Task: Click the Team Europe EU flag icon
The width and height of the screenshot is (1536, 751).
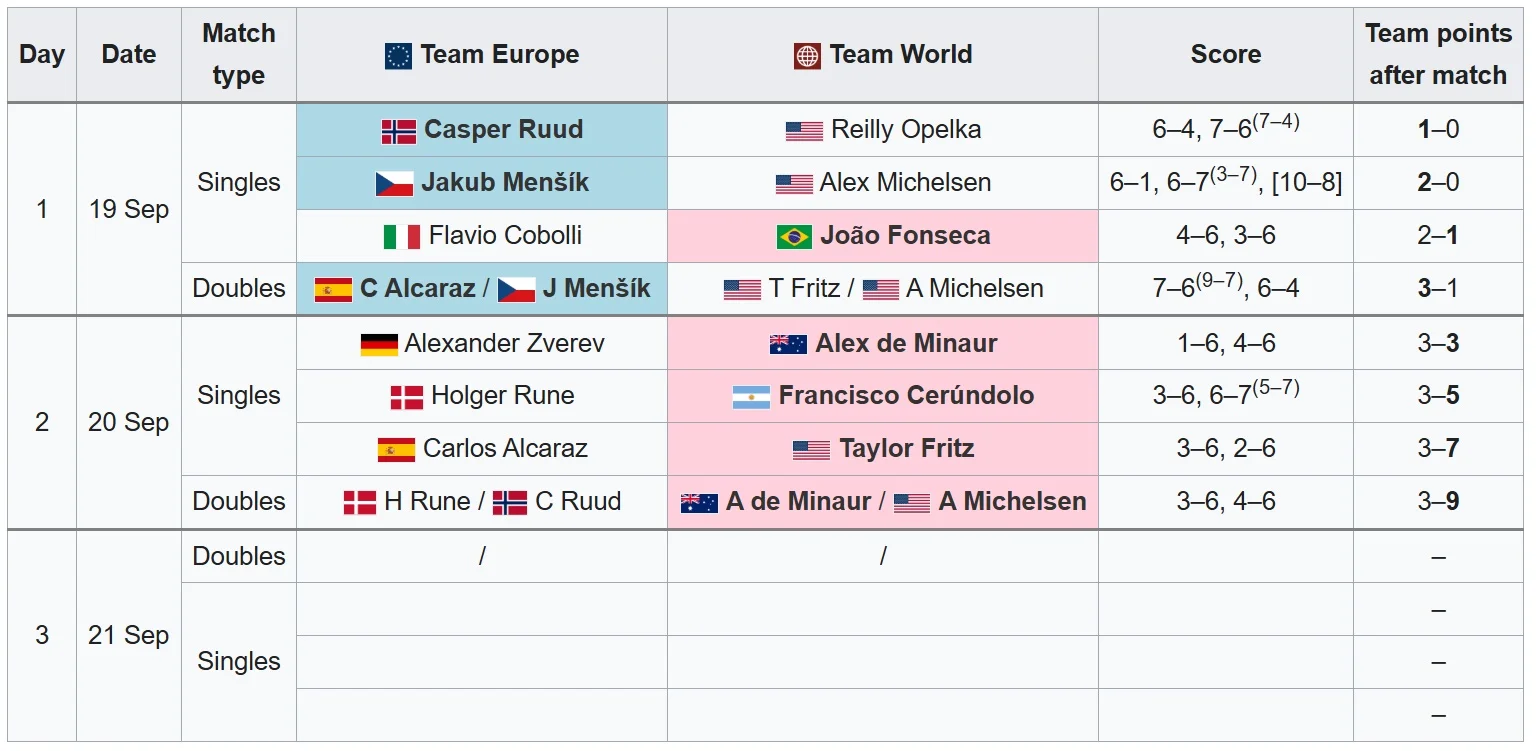Action: pos(398,56)
